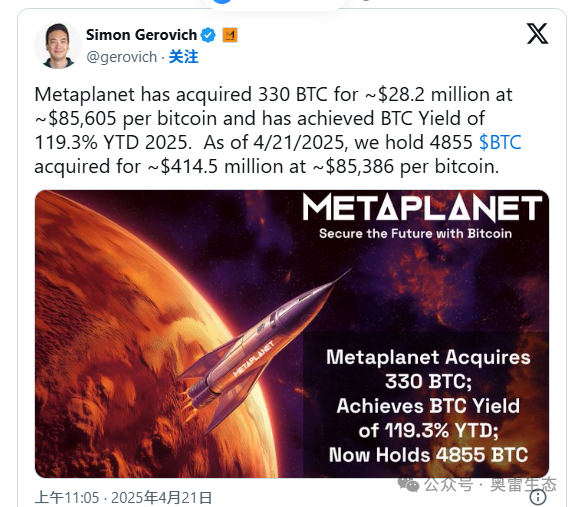The image size is (575, 507).
Task: Select the Simon Gerovich display name
Action: tap(142, 35)
